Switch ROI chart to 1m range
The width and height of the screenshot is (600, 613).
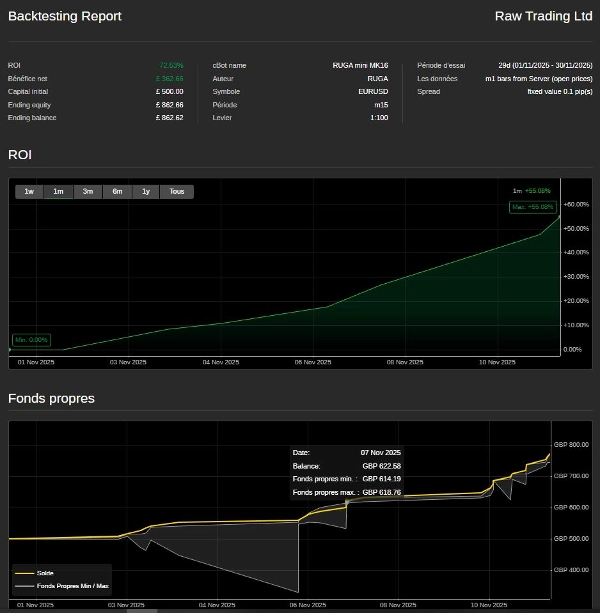point(58,191)
